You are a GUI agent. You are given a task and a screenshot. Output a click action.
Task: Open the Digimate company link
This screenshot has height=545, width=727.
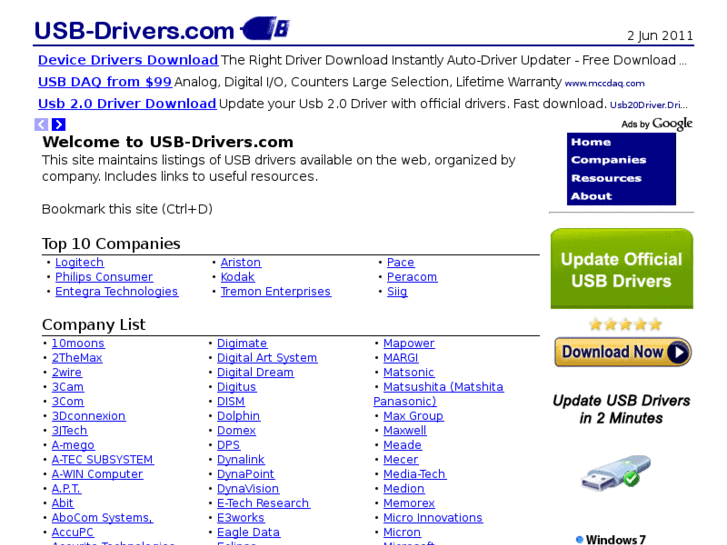point(242,343)
